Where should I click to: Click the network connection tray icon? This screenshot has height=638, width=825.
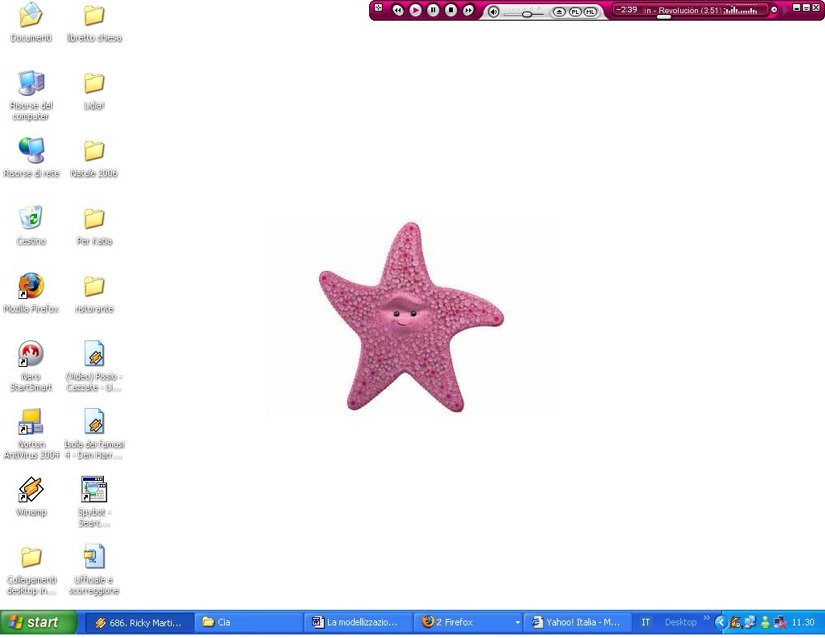[x=750, y=623]
